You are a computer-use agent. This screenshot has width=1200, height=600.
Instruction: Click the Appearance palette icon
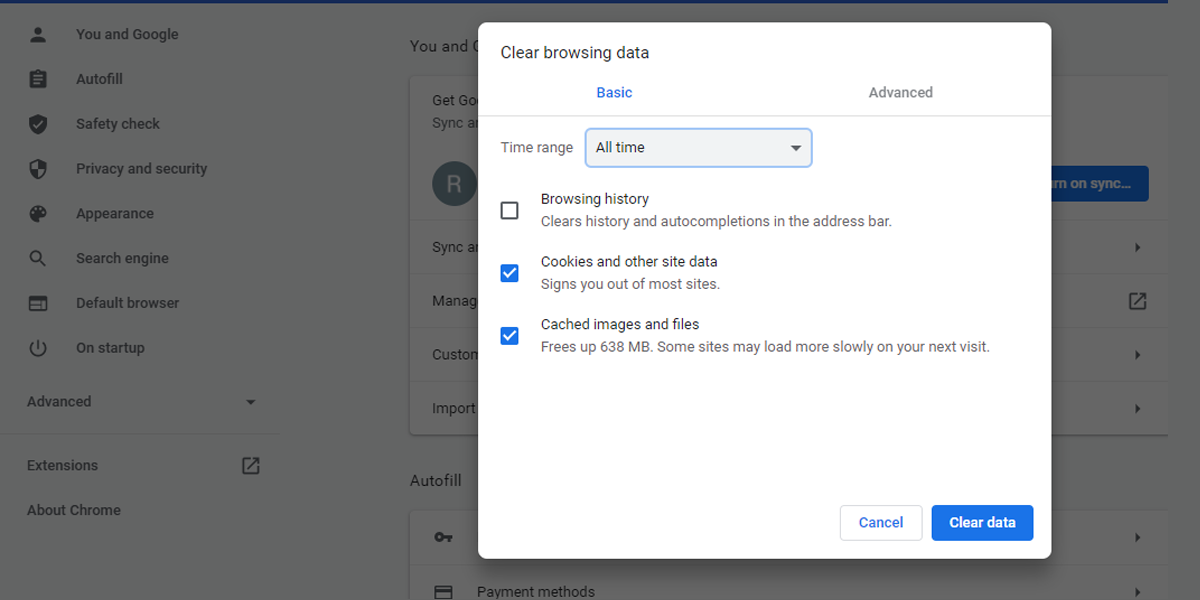coord(38,214)
